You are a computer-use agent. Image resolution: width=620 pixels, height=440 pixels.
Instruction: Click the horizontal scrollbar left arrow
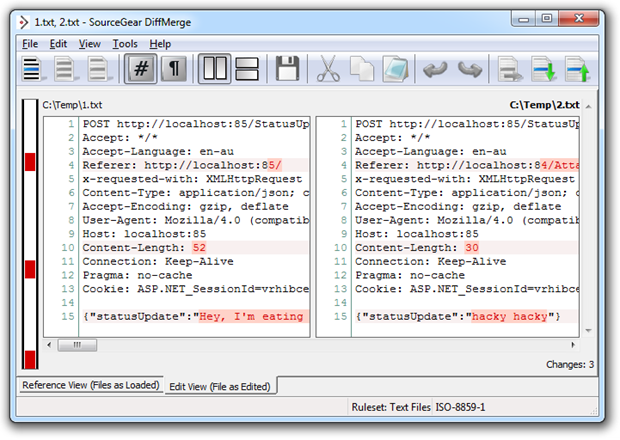pos(49,345)
